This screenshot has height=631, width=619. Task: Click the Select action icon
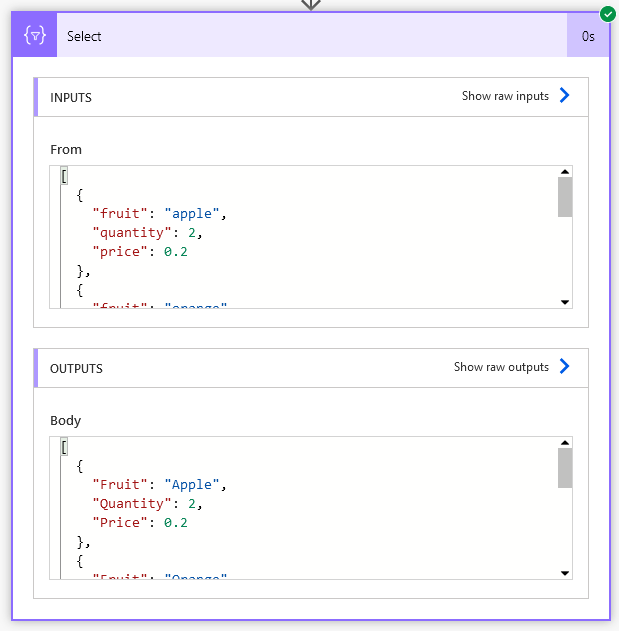click(35, 36)
